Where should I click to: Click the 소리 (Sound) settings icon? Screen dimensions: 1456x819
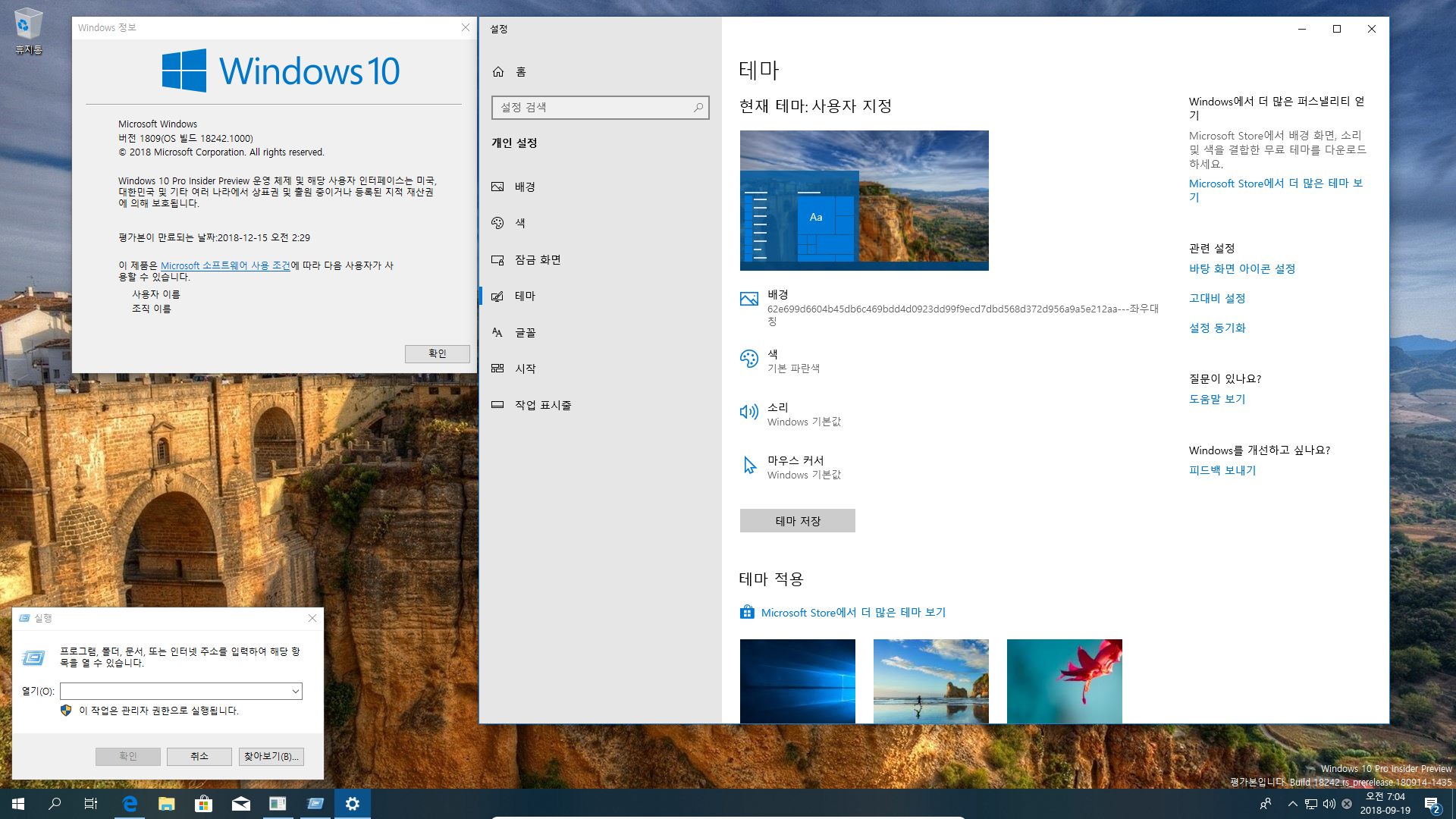[749, 412]
